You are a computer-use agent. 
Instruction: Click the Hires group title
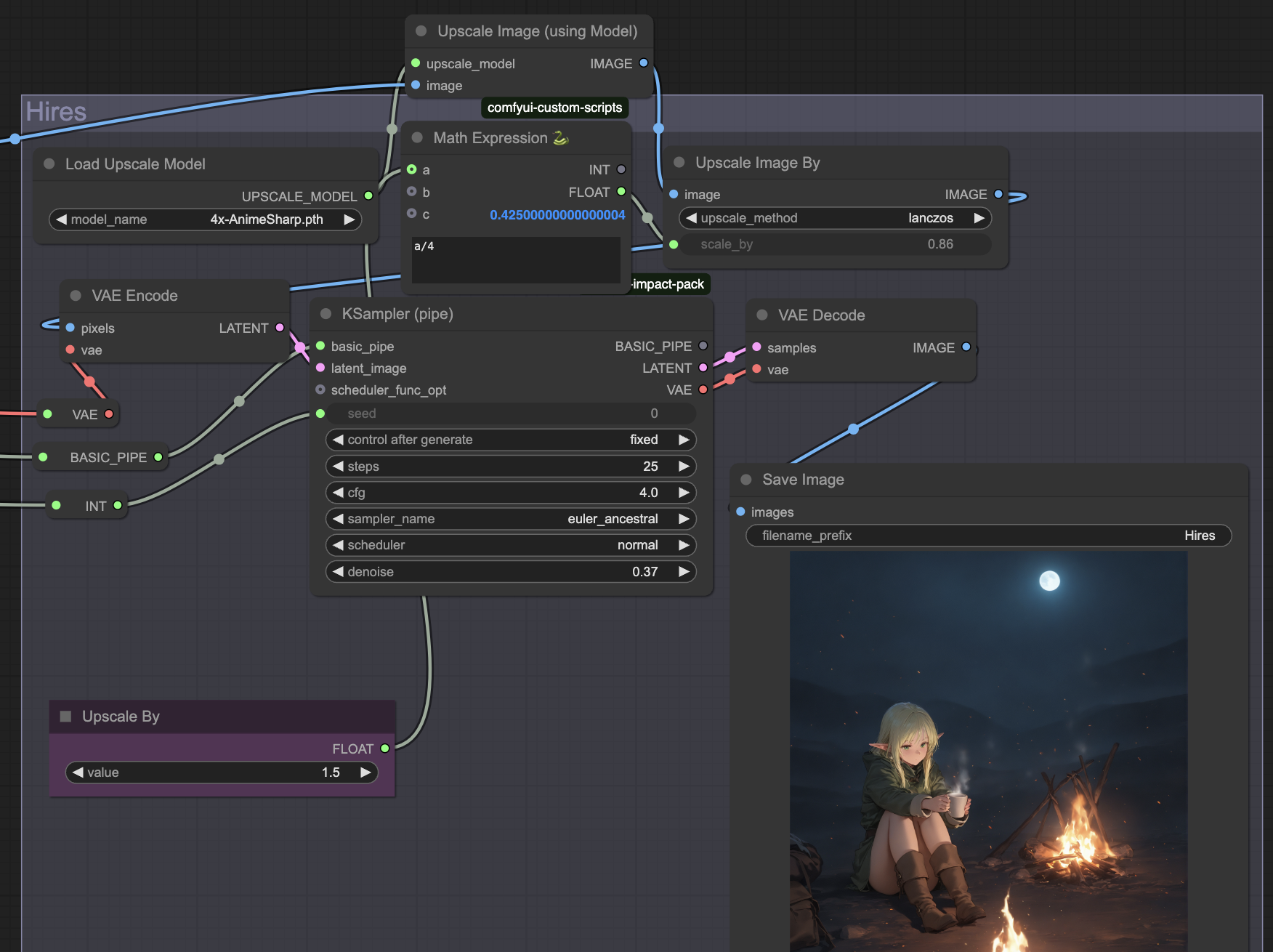(56, 112)
